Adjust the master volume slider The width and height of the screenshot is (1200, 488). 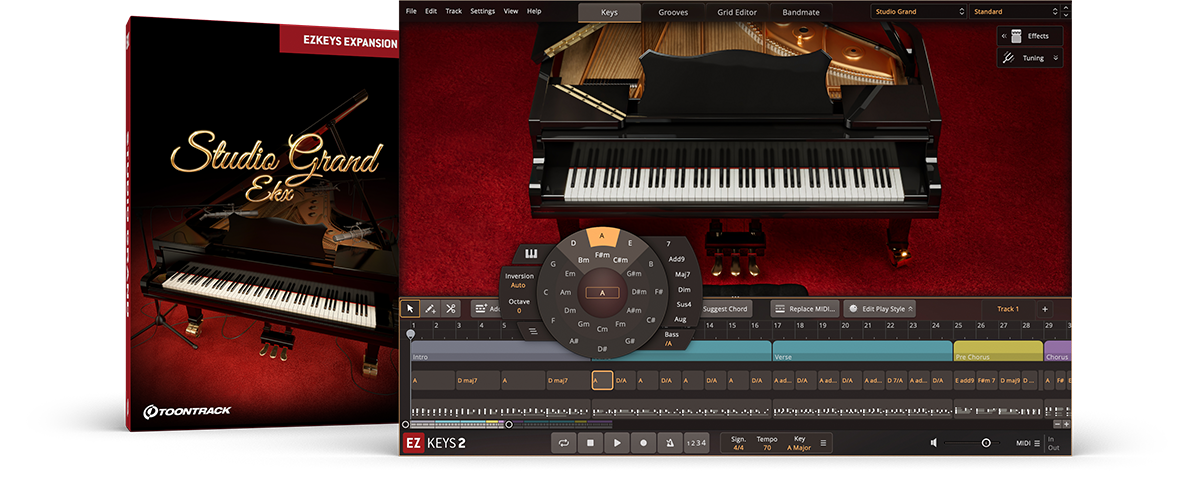click(986, 443)
